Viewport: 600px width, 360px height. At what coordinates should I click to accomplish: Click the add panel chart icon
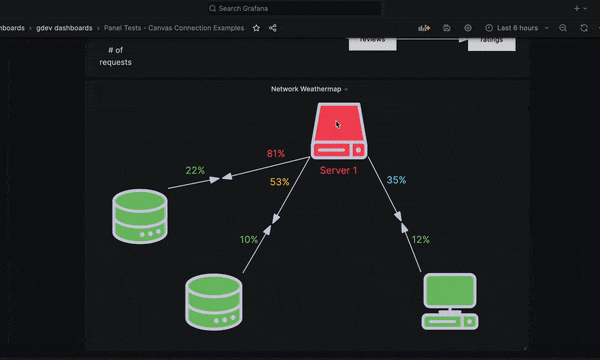pyautogui.click(x=424, y=28)
